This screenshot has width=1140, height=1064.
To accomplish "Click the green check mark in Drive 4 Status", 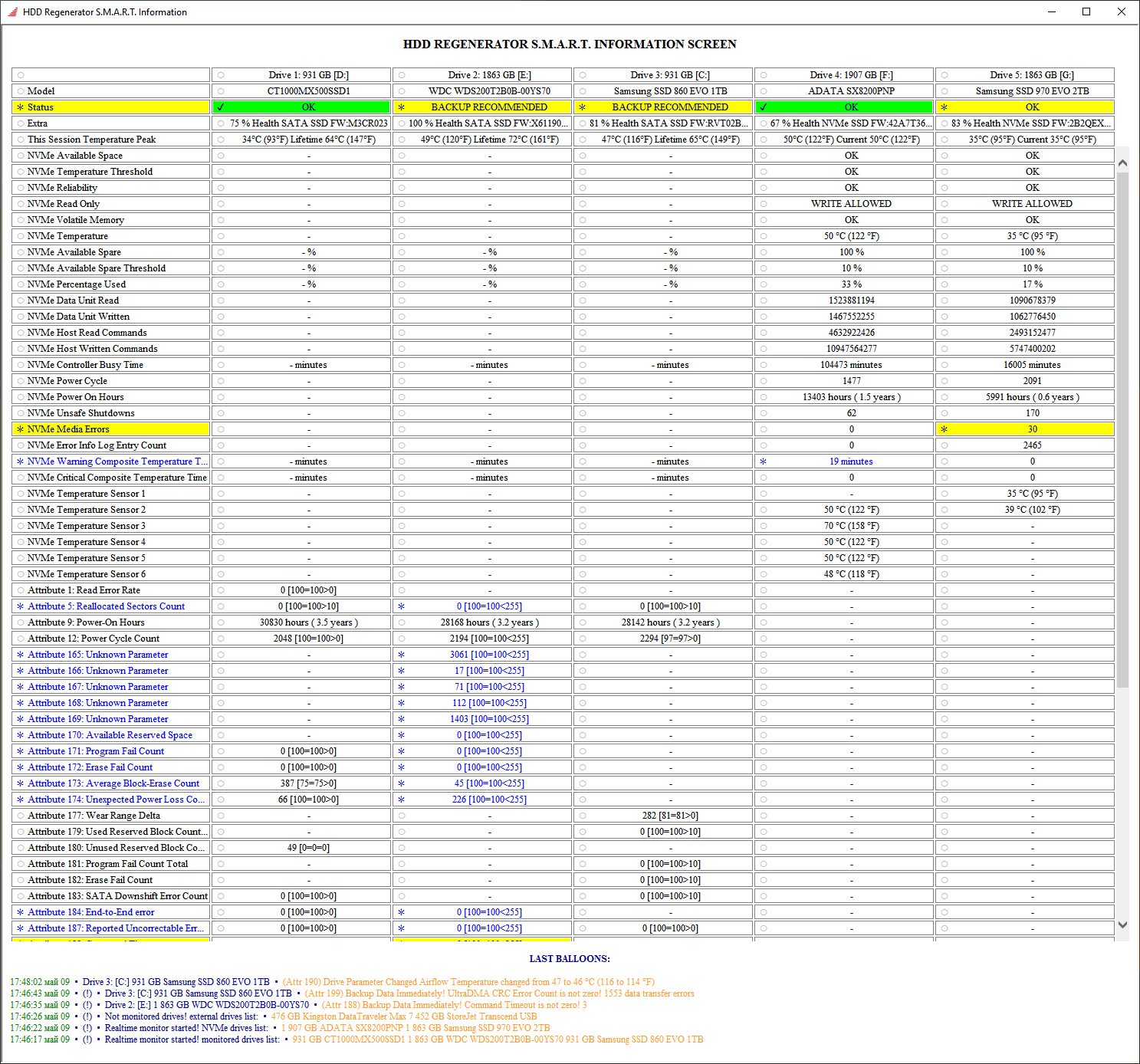I will click(764, 107).
